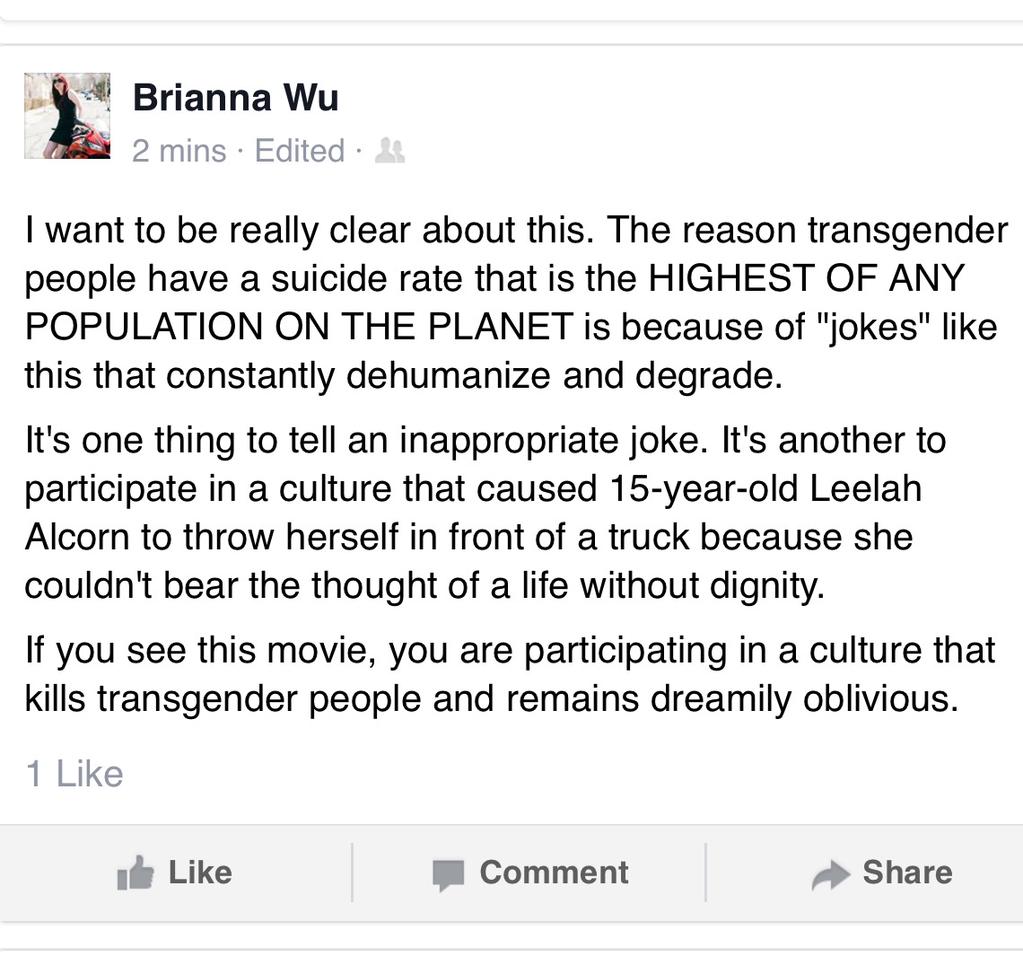Click the divider between Like and Comment
The height and width of the screenshot is (965, 1023).
352,872
